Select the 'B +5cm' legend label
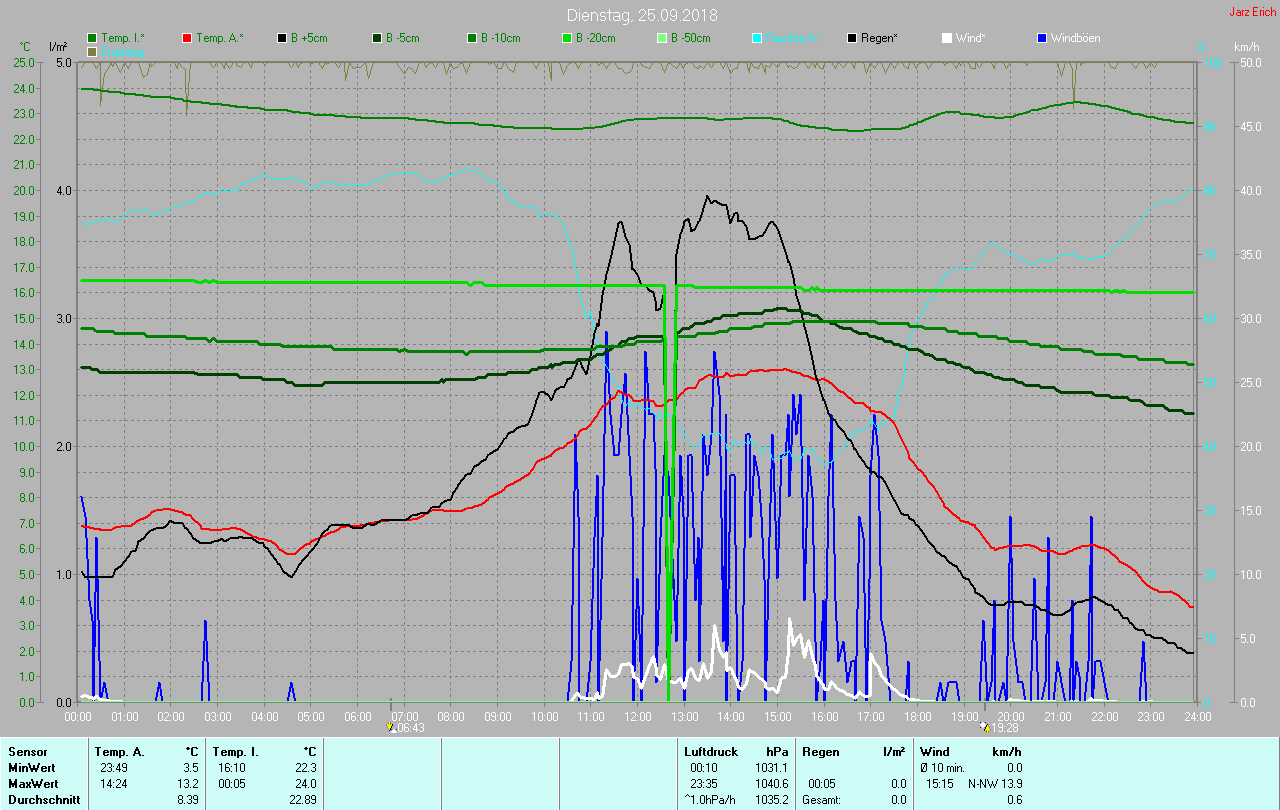This screenshot has height=810, width=1280. point(309,38)
